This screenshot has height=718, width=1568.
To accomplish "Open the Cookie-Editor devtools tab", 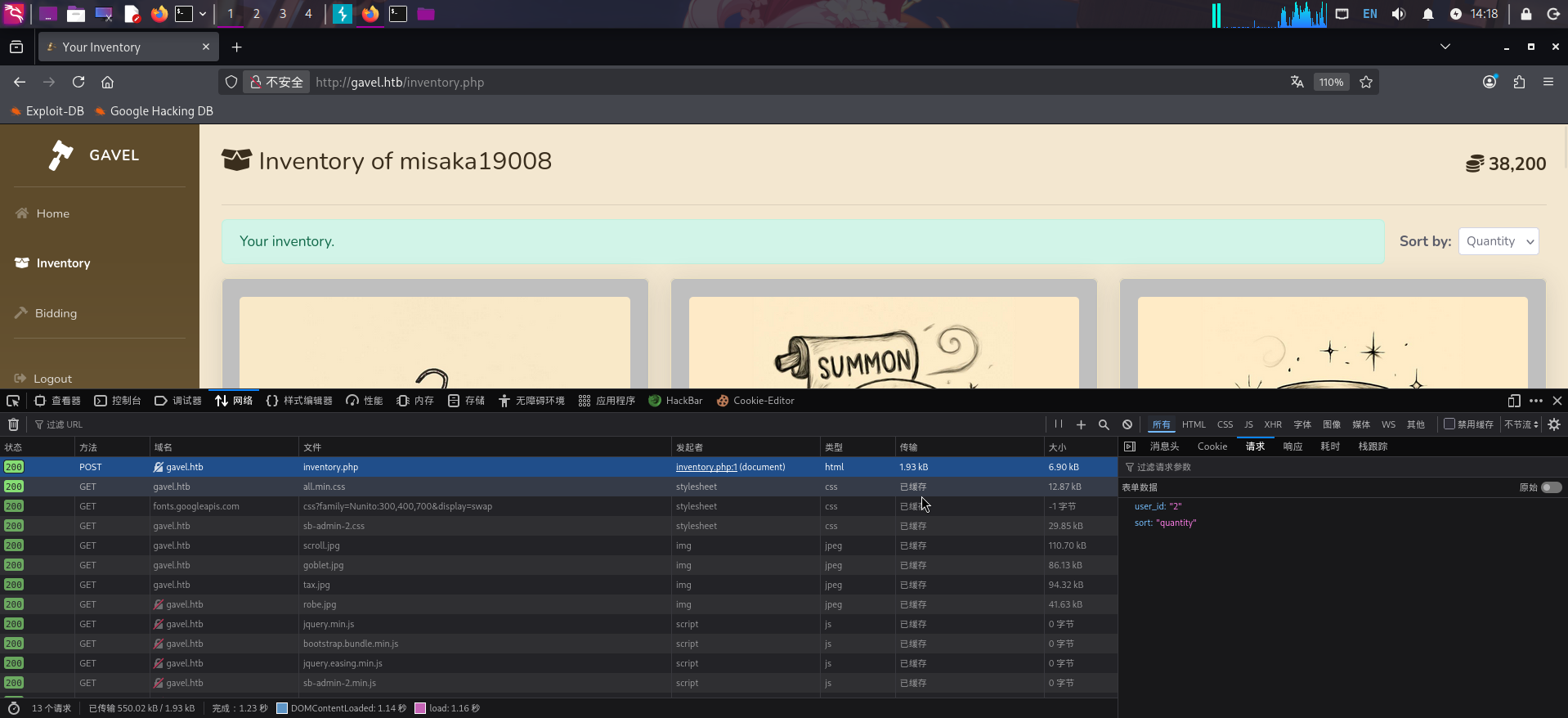I will pos(755,401).
